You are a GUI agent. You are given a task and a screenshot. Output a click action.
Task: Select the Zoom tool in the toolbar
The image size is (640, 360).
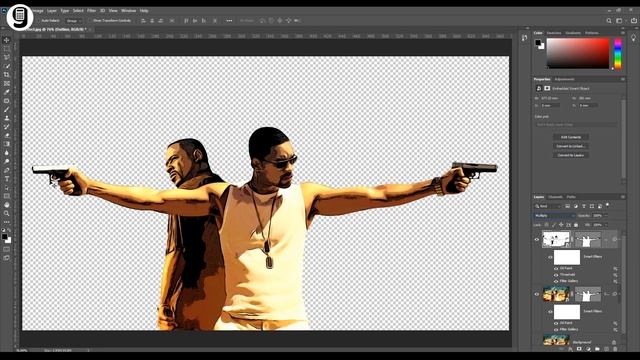pyautogui.click(x=7, y=213)
